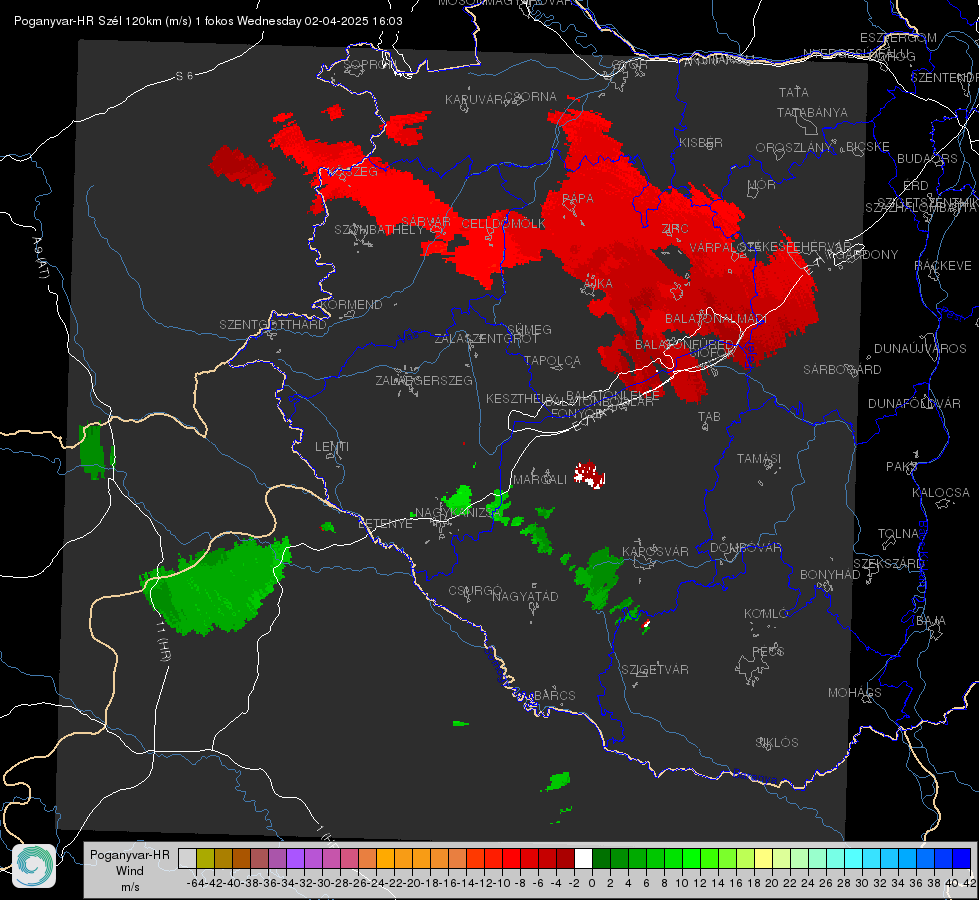Click the 'Poganyvar-HR Wind m/s' legend title
Viewport: 979px width, 900px height.
pyautogui.click(x=130, y=871)
